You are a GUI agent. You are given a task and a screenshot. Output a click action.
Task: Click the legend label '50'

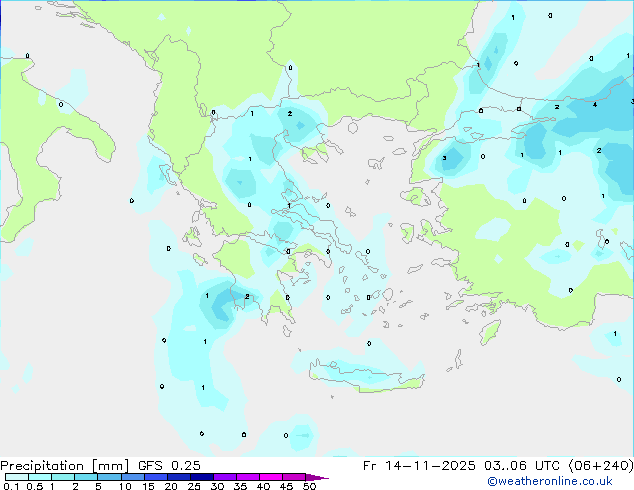click(310, 486)
